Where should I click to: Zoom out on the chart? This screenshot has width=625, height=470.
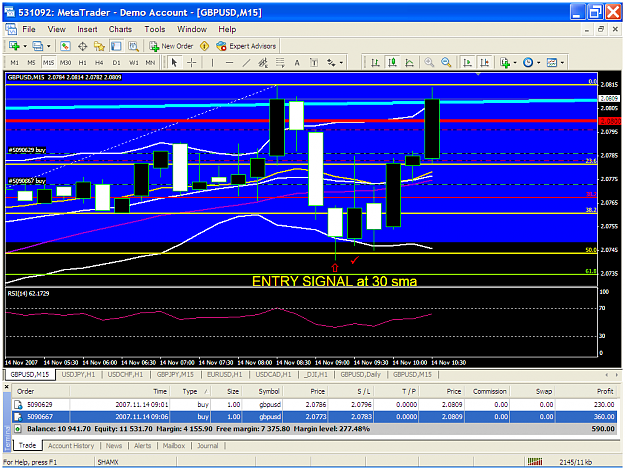pos(446,63)
